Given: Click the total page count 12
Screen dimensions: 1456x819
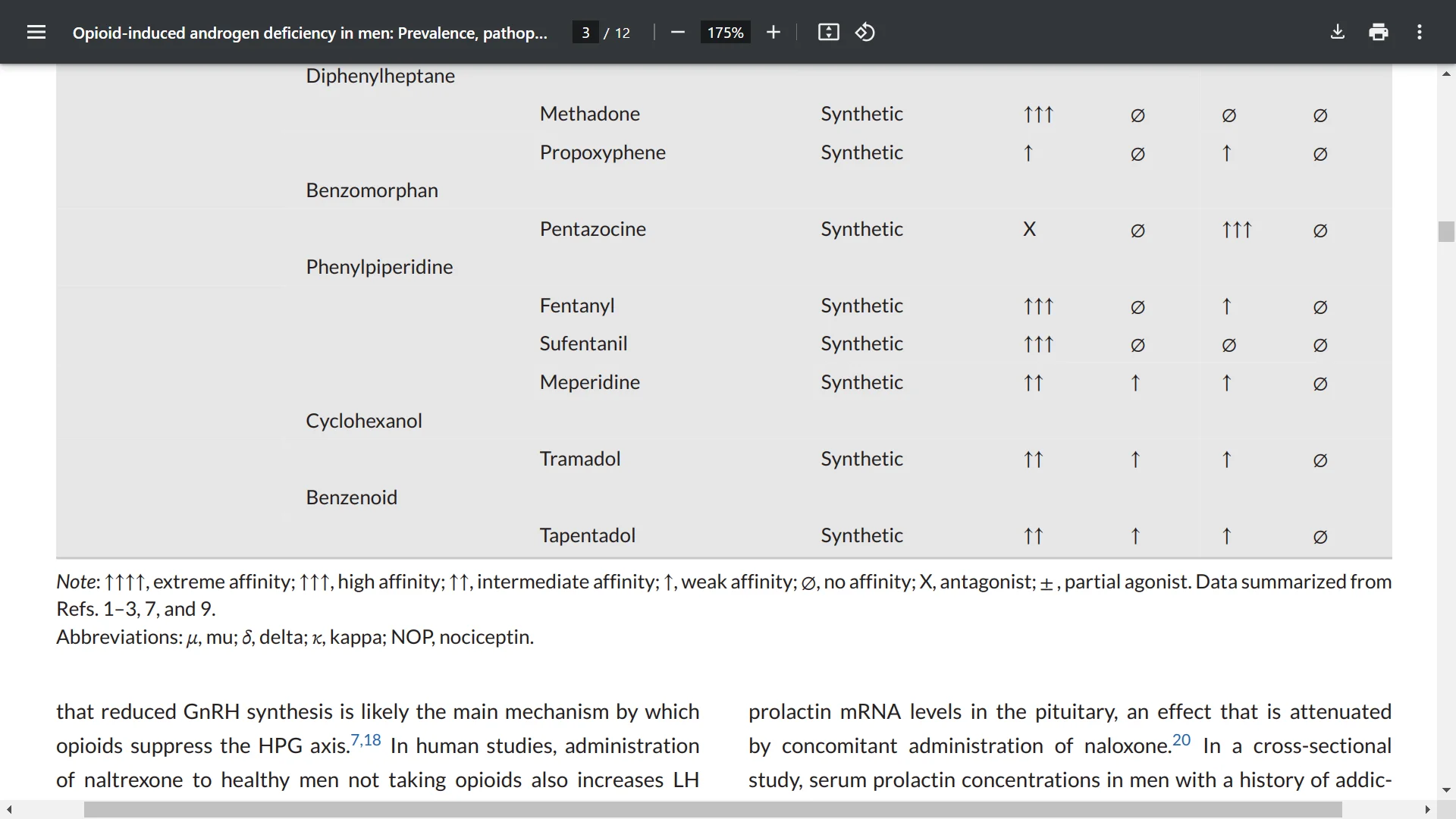Looking at the screenshot, I should click(x=623, y=33).
